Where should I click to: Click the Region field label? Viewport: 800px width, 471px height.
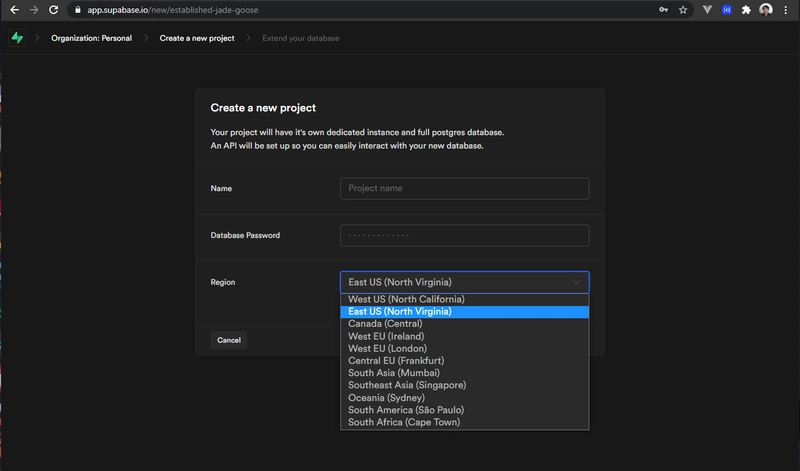pyautogui.click(x=222, y=282)
